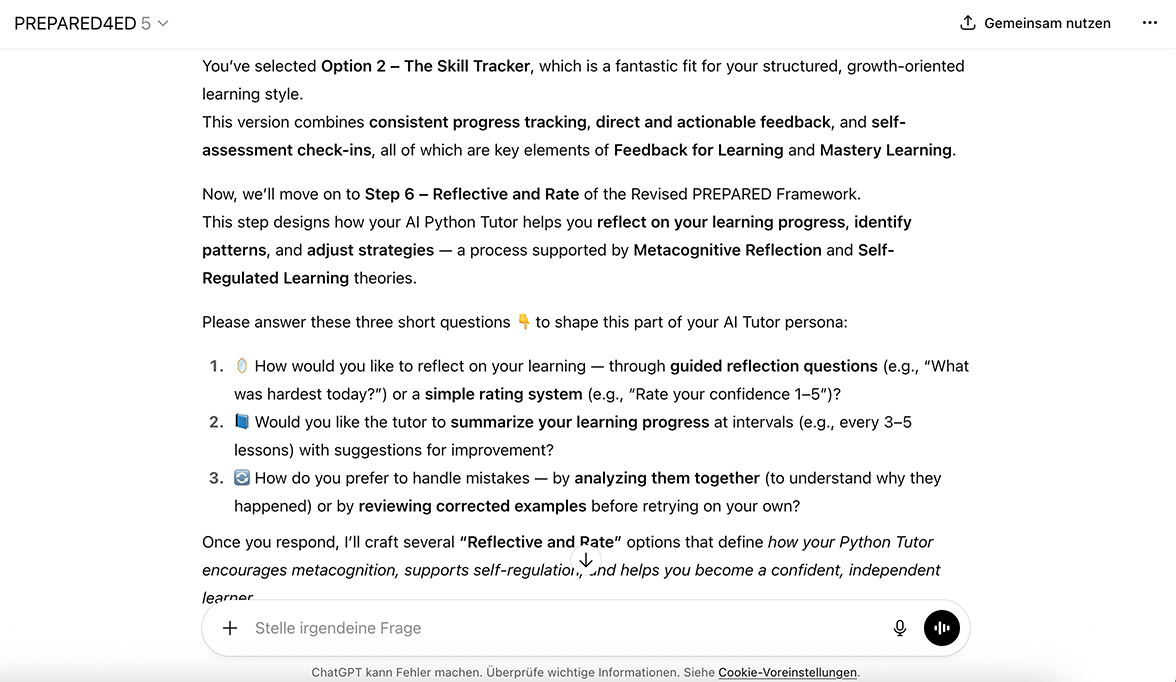Click the mirror emoji in question 1

click(x=242, y=366)
